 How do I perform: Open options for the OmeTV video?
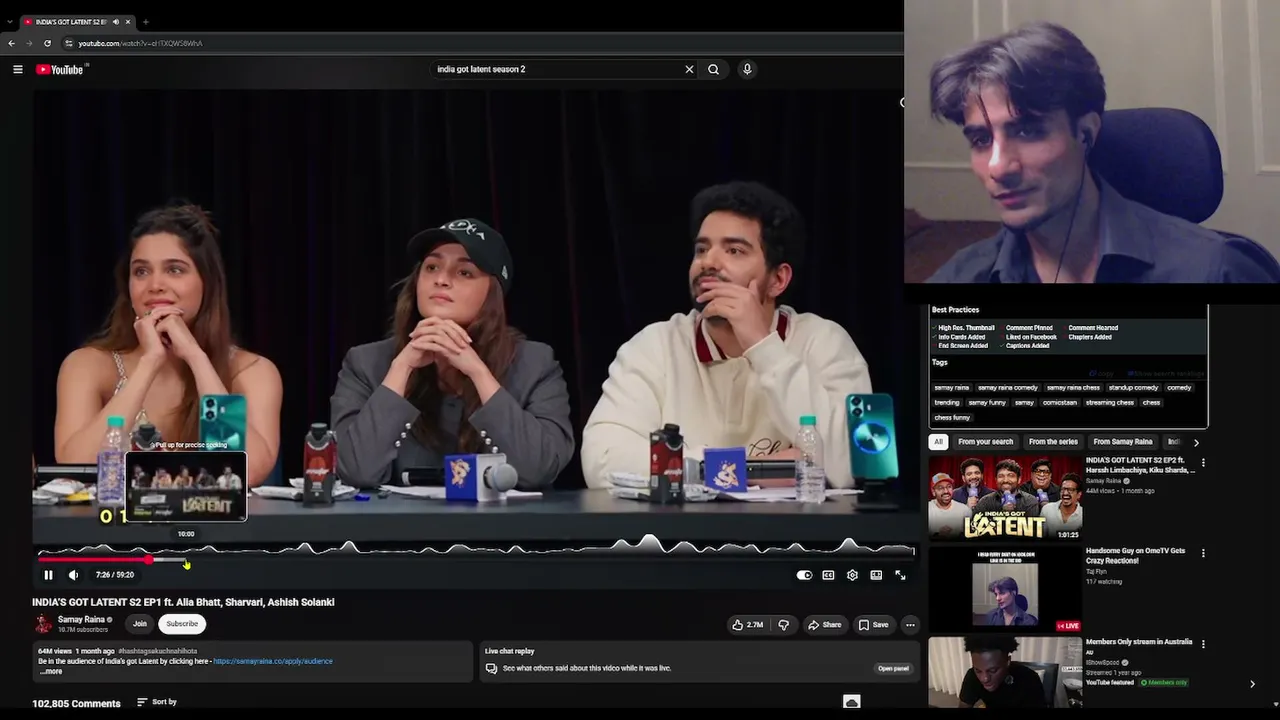(1203, 553)
